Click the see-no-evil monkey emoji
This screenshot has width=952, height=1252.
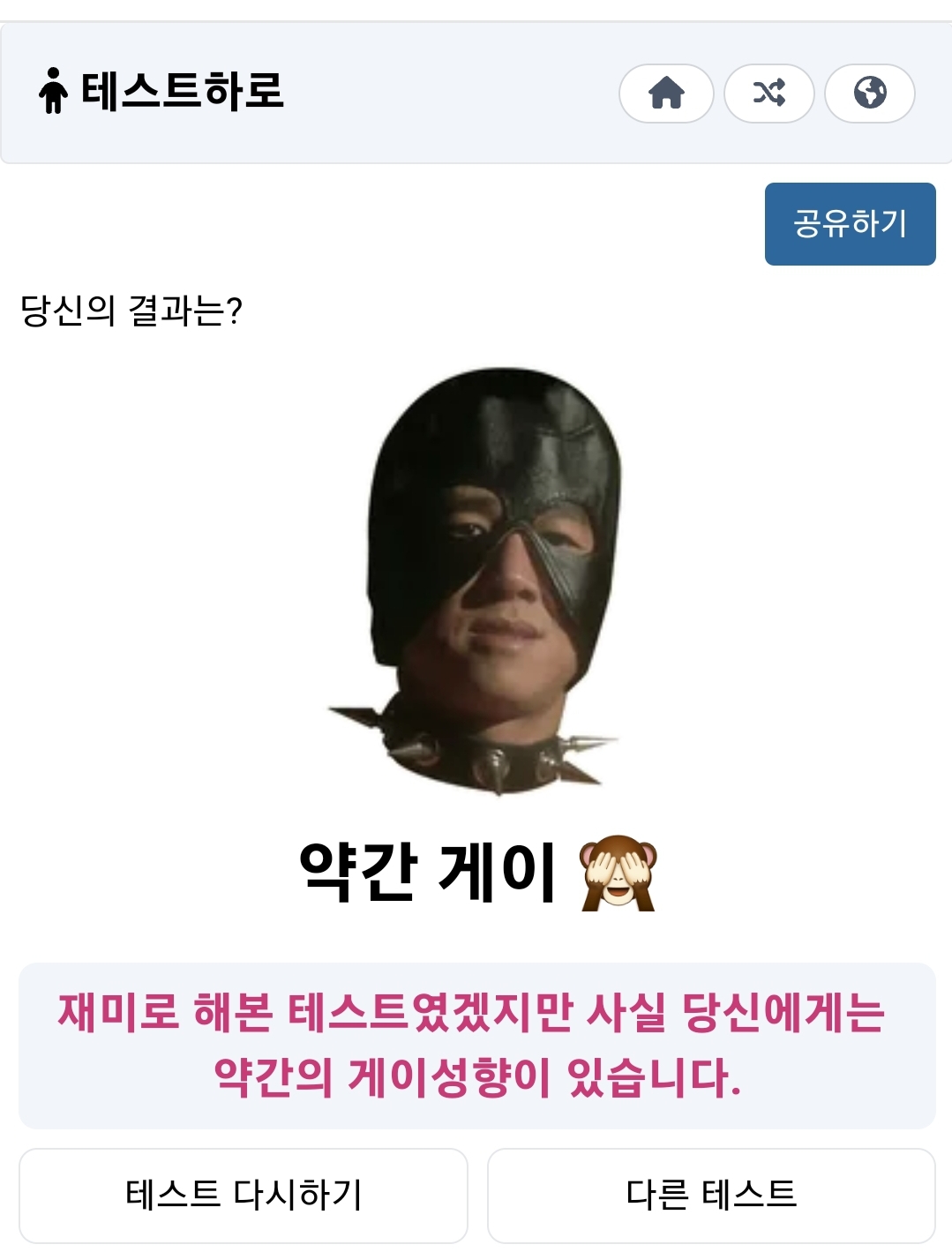coord(618,873)
